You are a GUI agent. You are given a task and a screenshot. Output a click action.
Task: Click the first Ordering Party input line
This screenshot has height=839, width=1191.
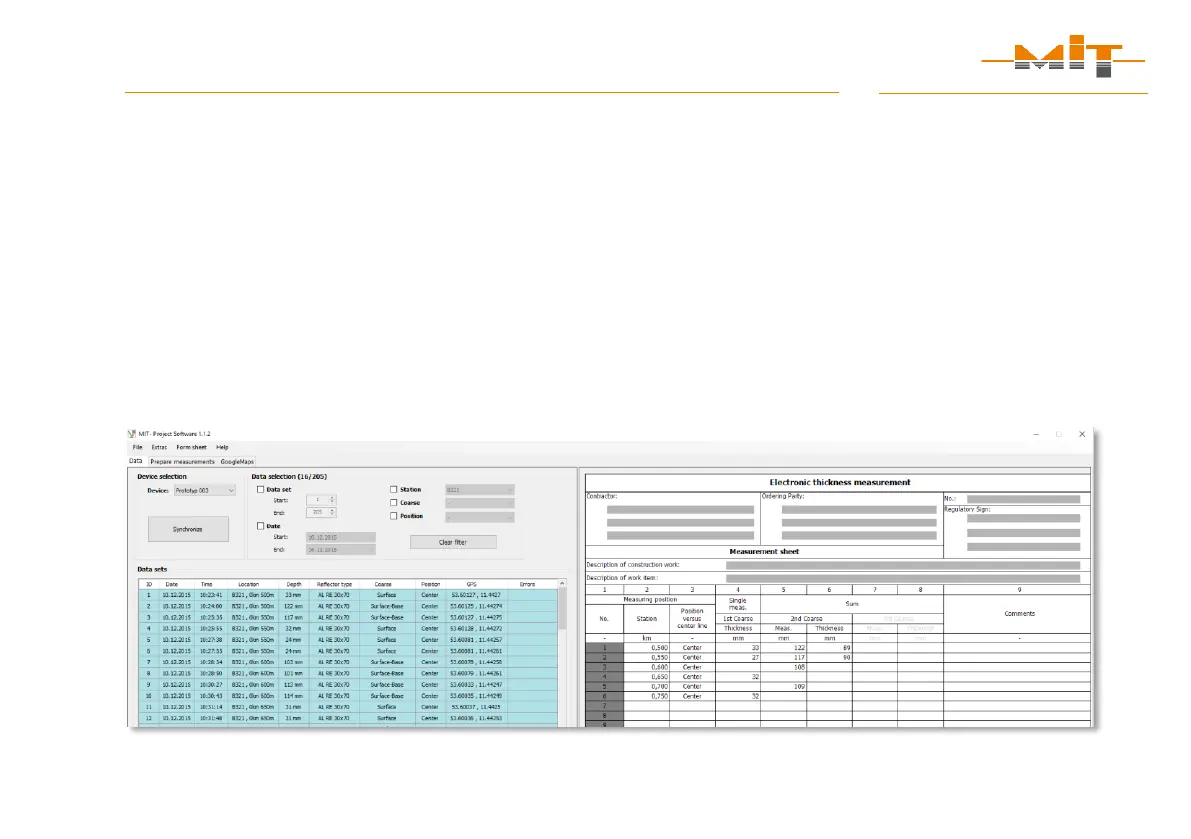pos(858,509)
